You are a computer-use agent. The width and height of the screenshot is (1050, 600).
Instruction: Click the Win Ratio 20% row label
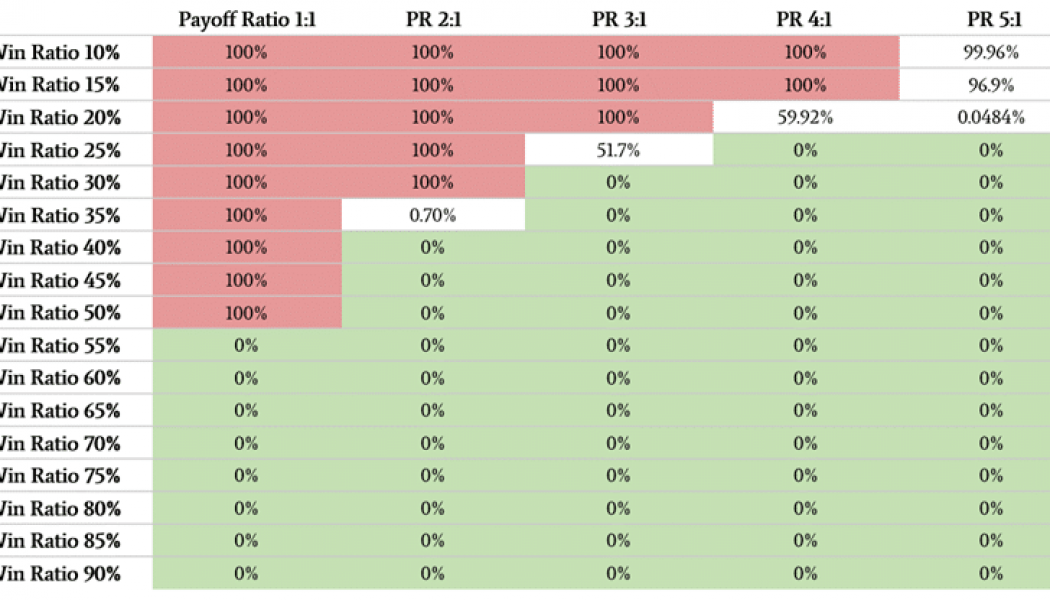pos(60,117)
